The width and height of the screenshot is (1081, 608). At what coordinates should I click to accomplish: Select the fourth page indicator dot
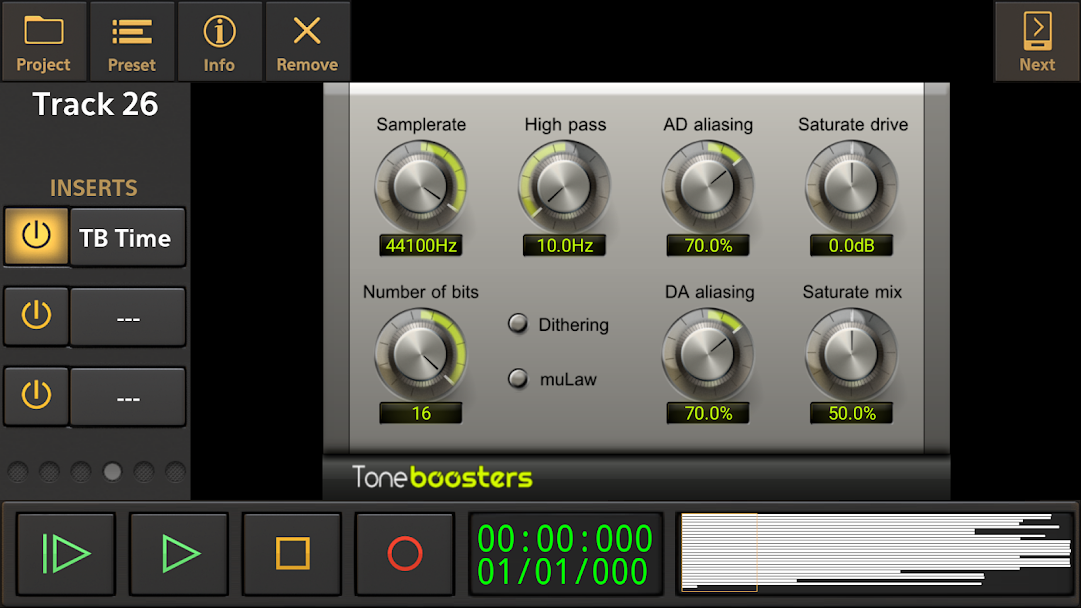112,472
